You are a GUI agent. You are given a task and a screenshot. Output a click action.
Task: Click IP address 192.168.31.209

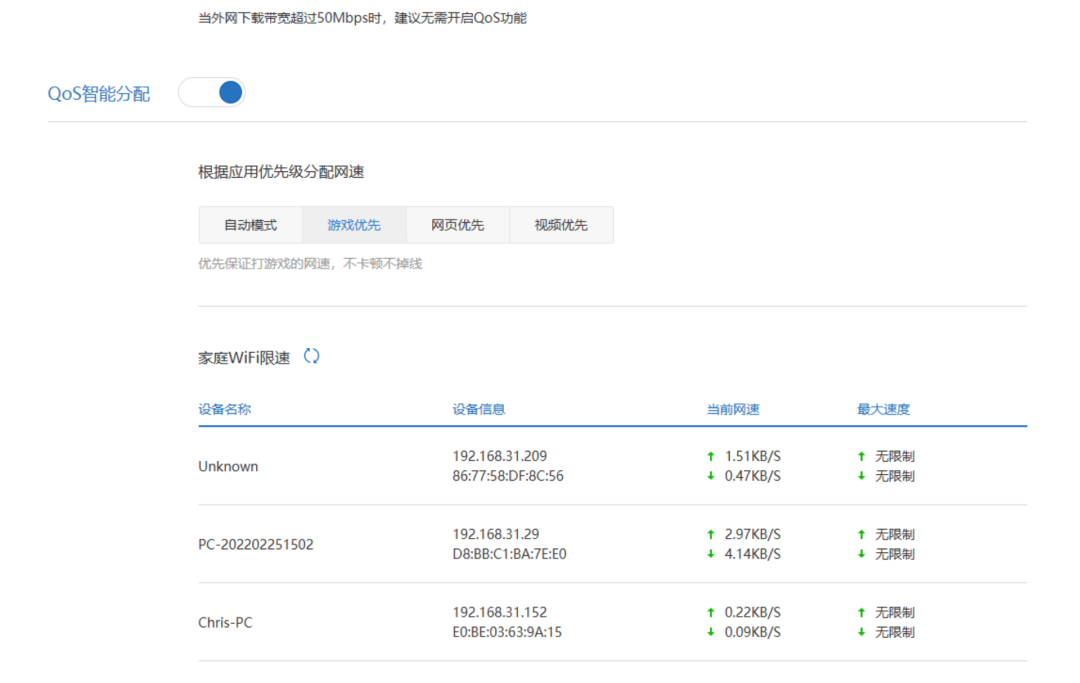click(x=499, y=456)
